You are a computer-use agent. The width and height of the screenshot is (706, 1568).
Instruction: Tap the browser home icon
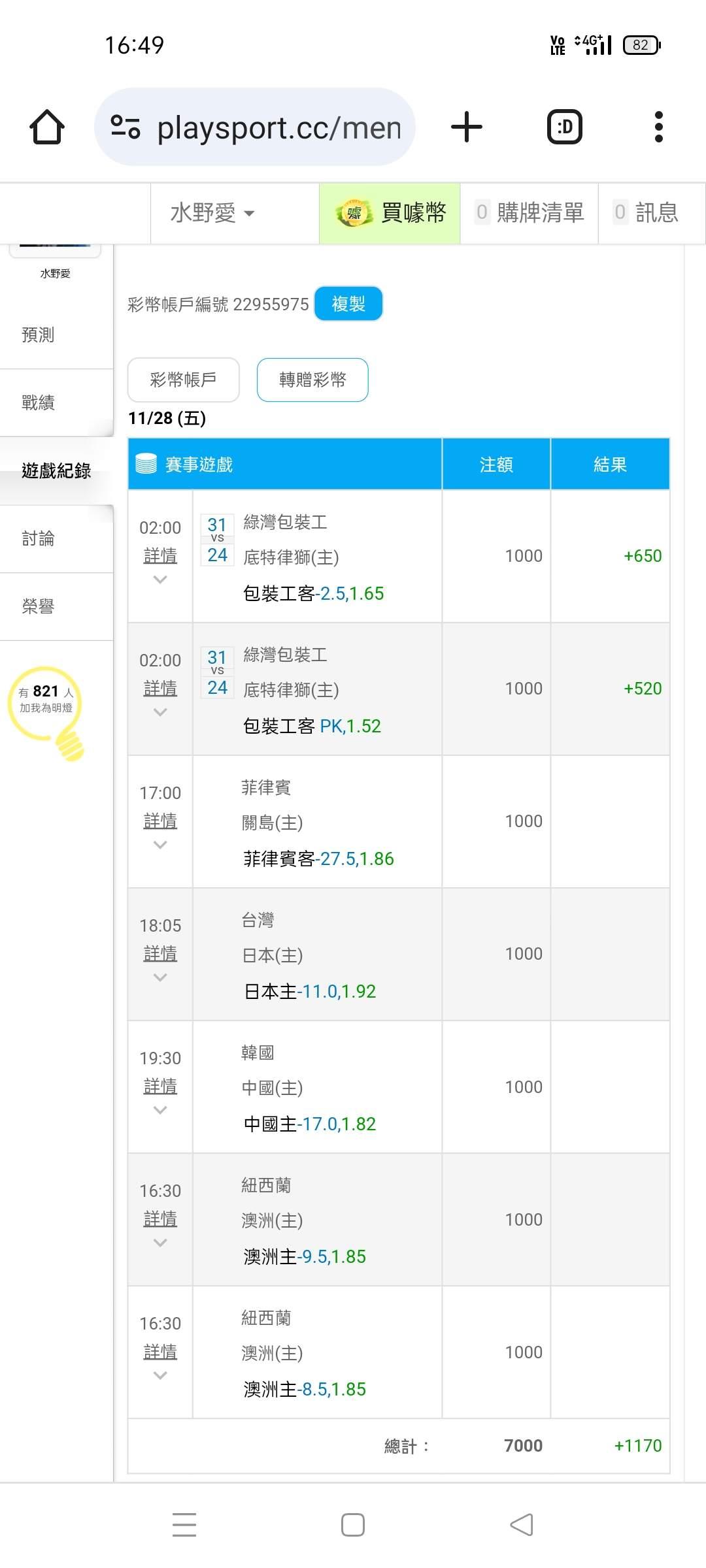47,127
